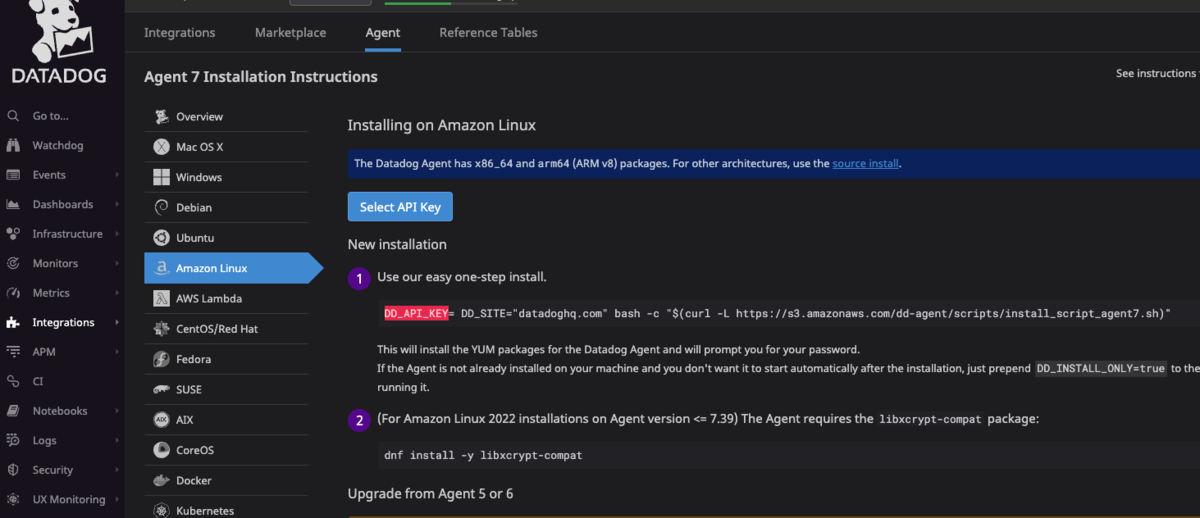This screenshot has height=518, width=1200.
Task: Open Metrics in the sidebar
Action: coord(51,293)
